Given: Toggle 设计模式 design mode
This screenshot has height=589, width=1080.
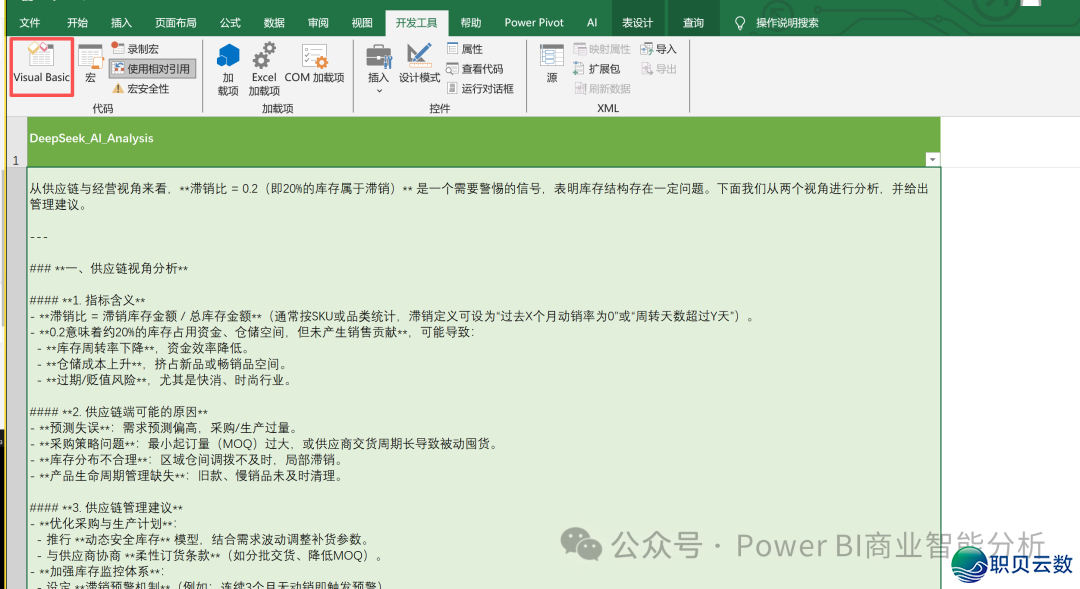Looking at the screenshot, I should [x=419, y=66].
